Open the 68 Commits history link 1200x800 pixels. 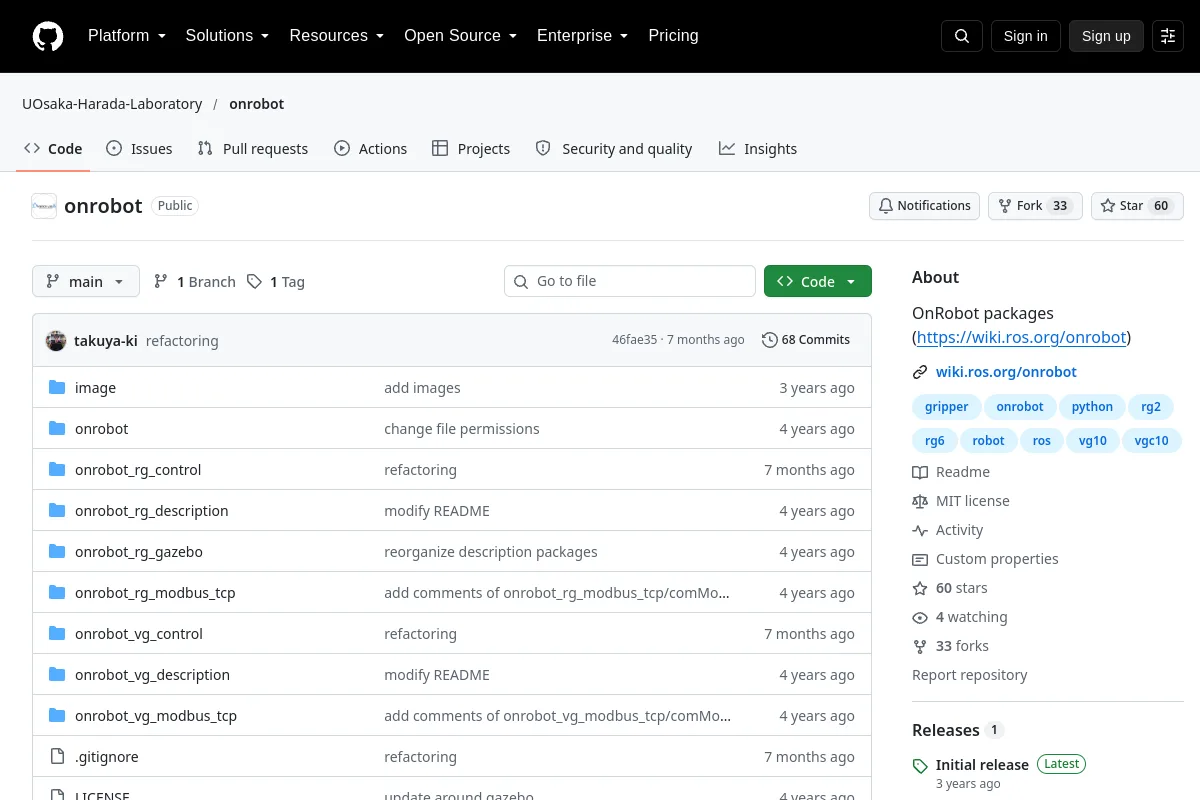coord(806,340)
